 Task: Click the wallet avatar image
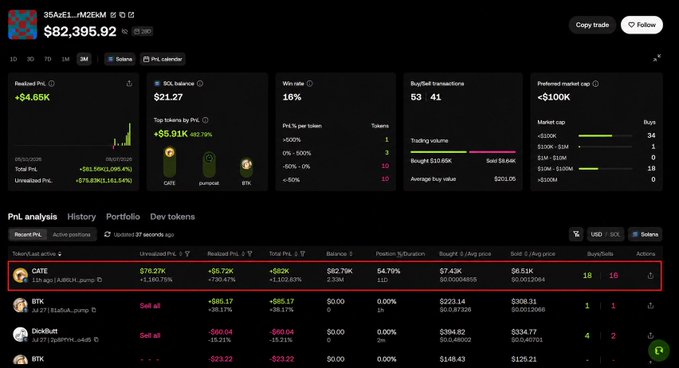tap(23, 25)
